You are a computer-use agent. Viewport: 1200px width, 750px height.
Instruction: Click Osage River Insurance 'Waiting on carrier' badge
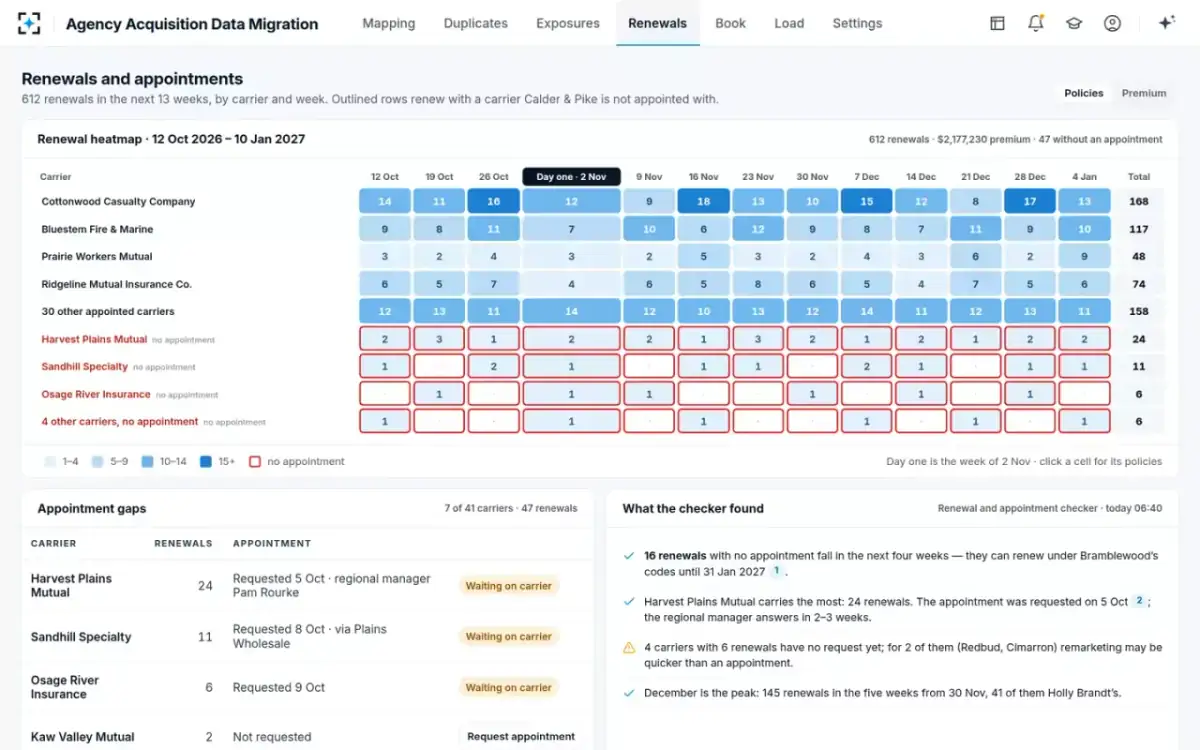[509, 688]
